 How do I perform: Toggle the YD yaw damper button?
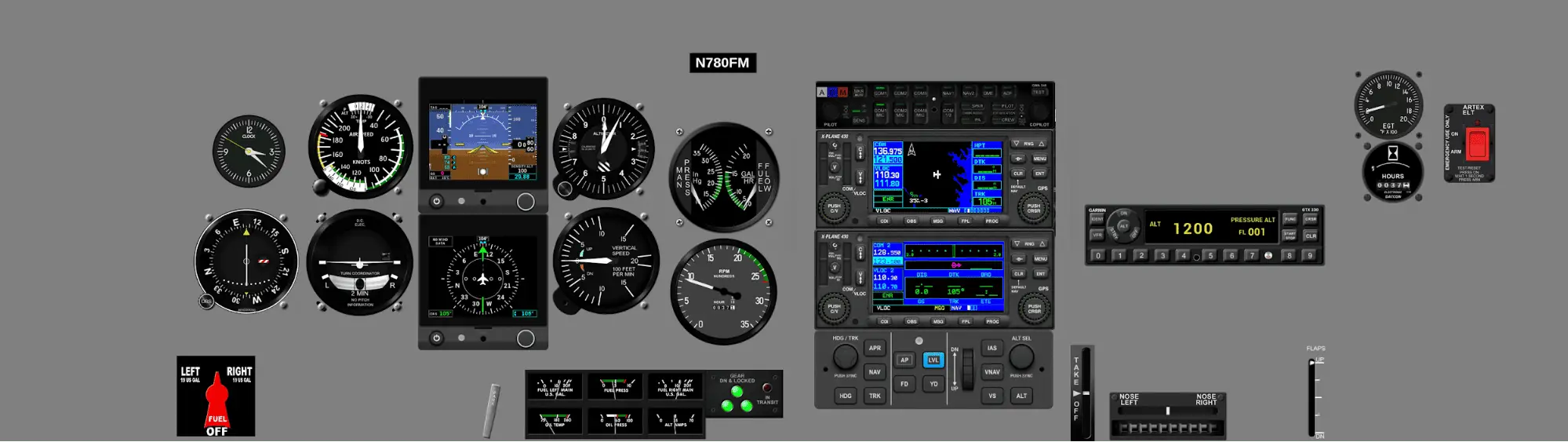pos(933,384)
